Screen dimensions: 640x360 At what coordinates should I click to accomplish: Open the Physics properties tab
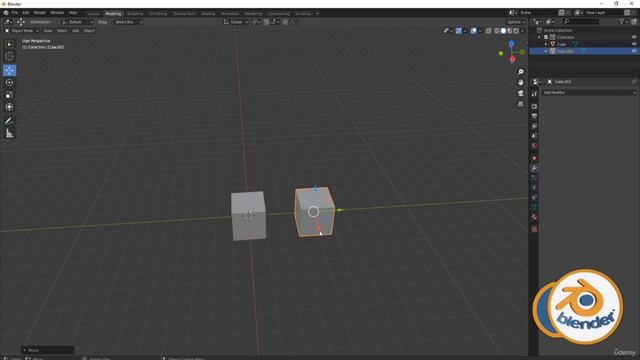pos(534,187)
